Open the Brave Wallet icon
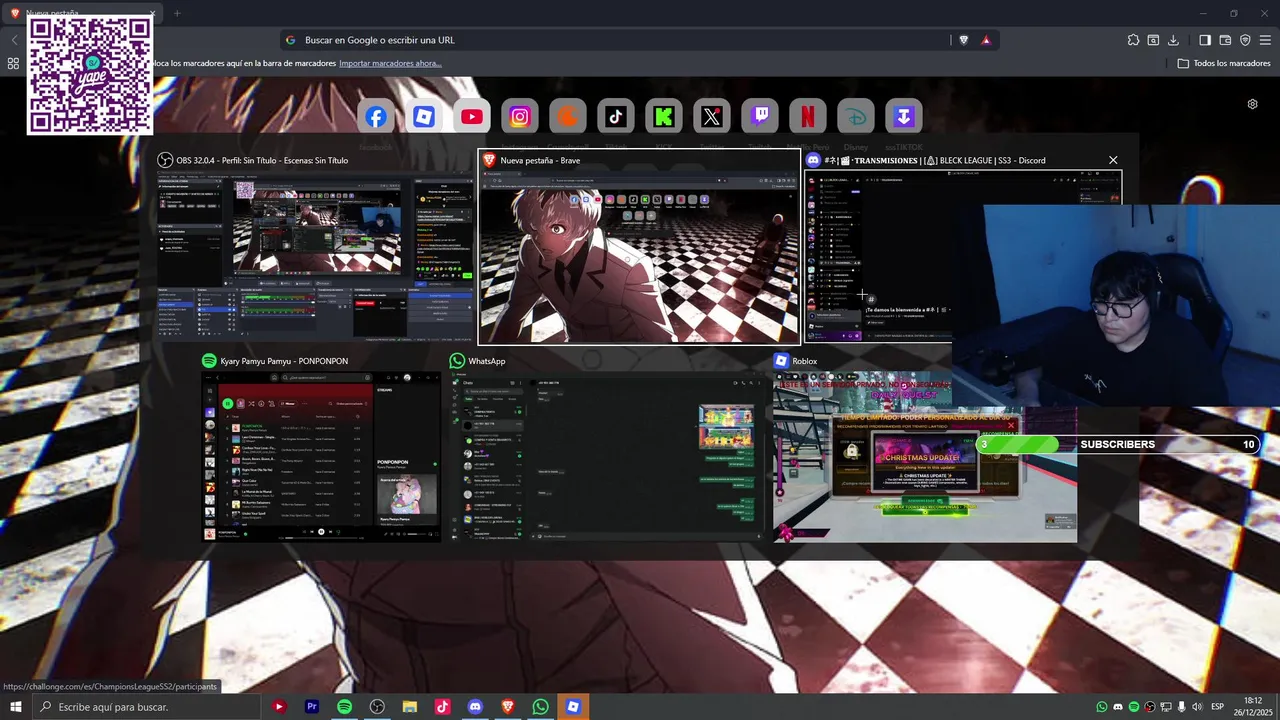 pos(1225,40)
